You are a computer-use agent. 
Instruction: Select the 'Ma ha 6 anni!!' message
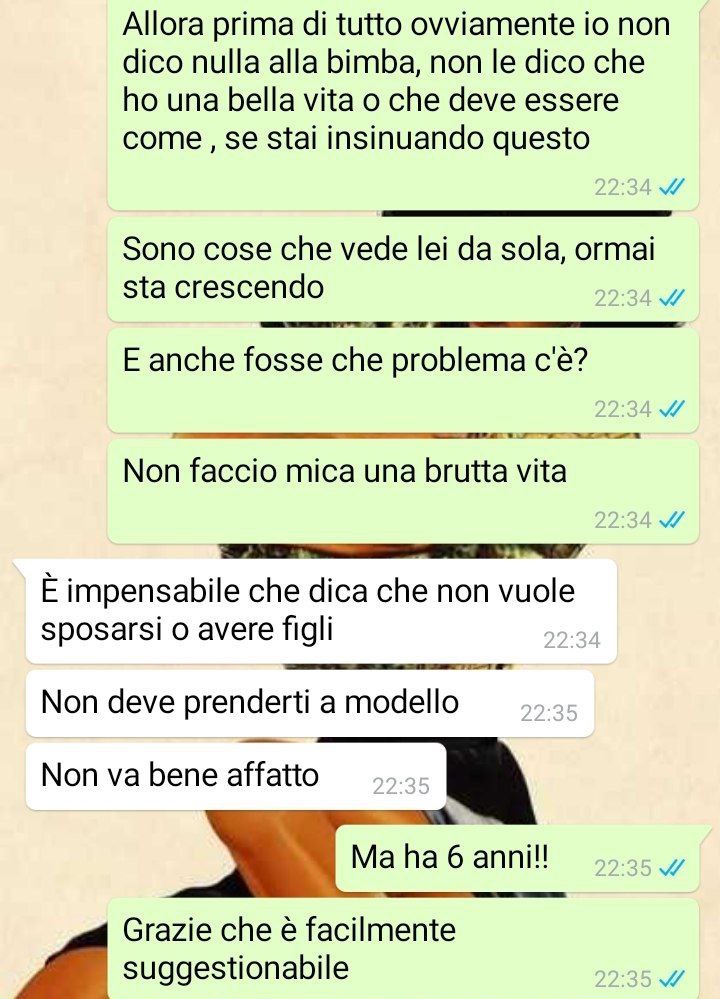pyautogui.click(x=517, y=858)
